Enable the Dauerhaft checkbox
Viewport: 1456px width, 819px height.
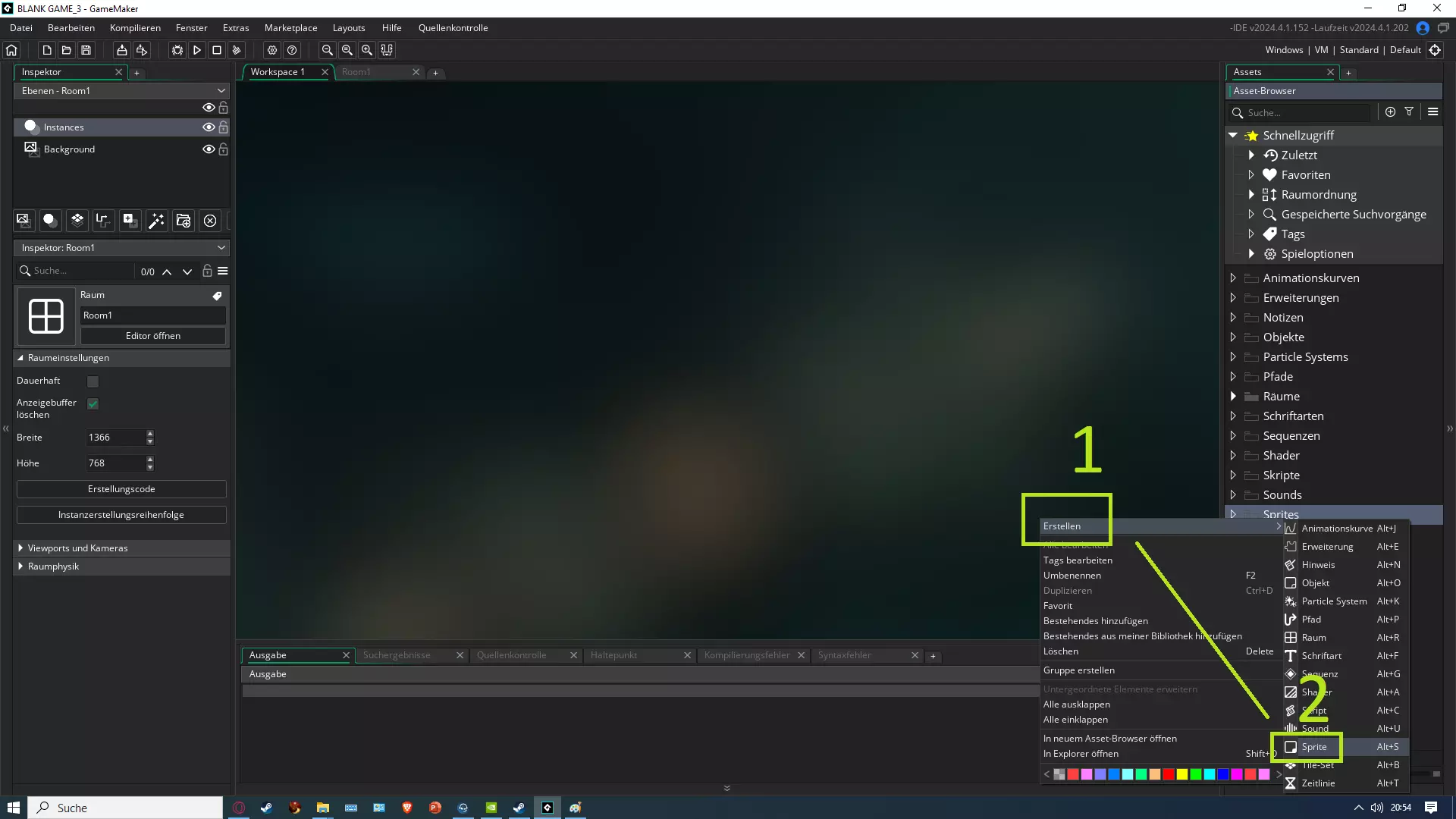click(93, 381)
